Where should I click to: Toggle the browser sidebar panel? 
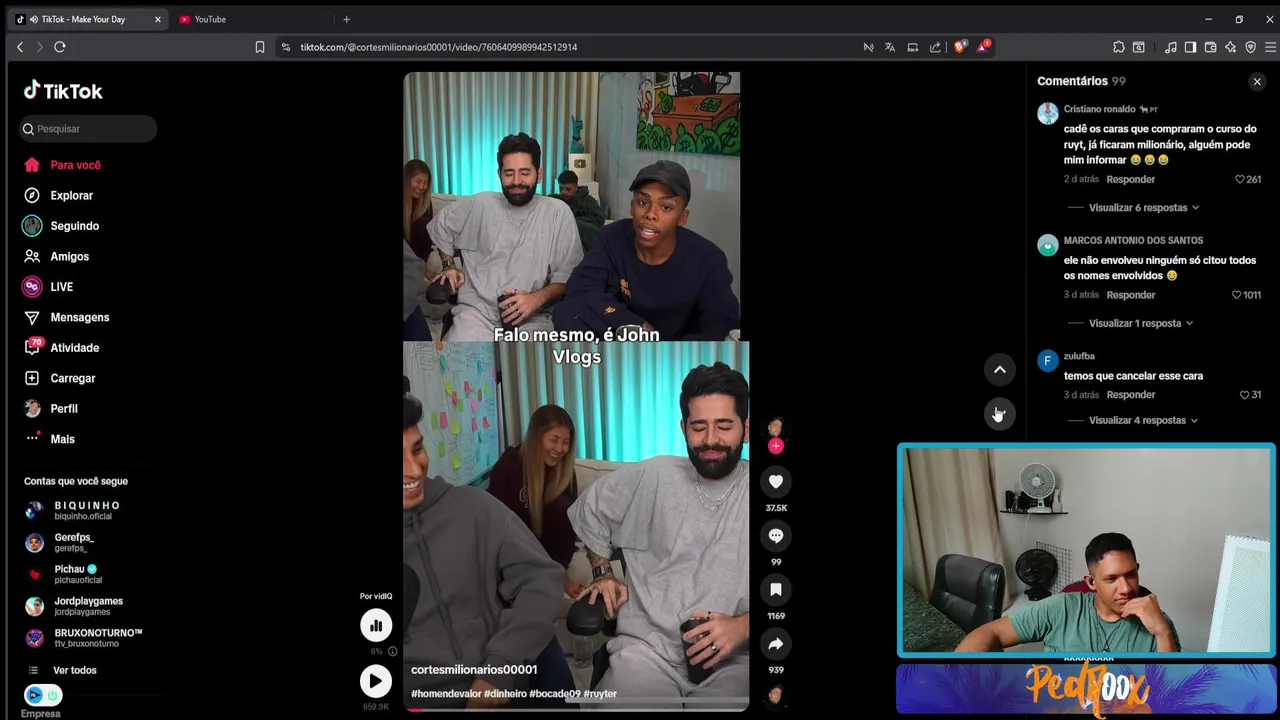pos(1190,47)
